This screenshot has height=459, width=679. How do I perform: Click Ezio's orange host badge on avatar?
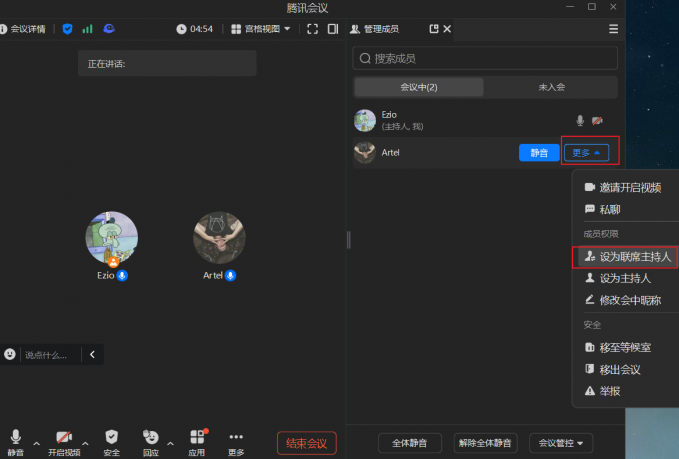[x=113, y=262]
